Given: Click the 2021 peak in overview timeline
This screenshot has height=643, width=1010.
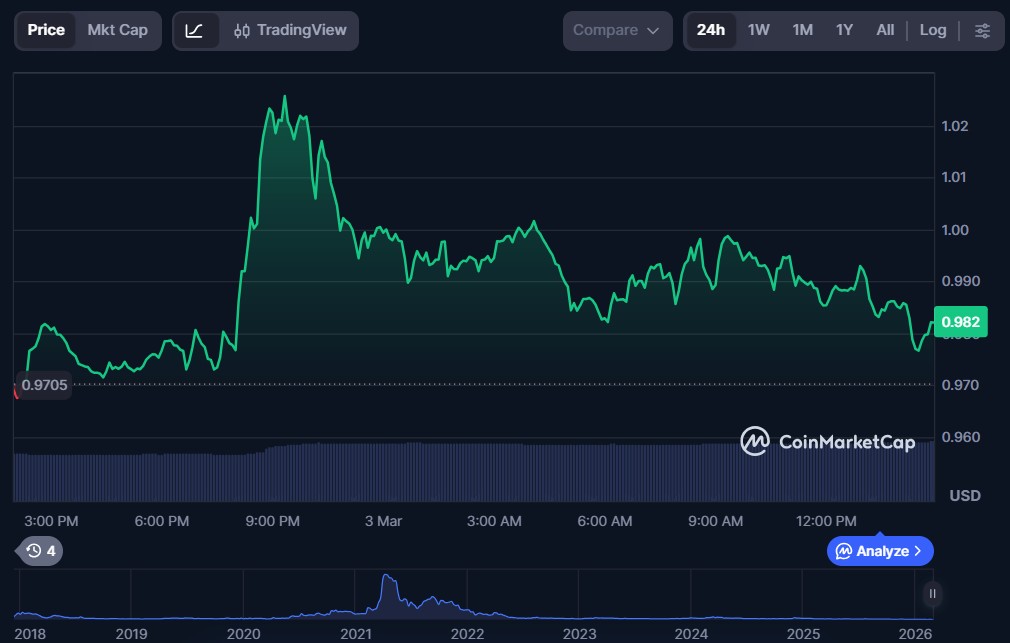Looking at the screenshot, I should 386,580.
